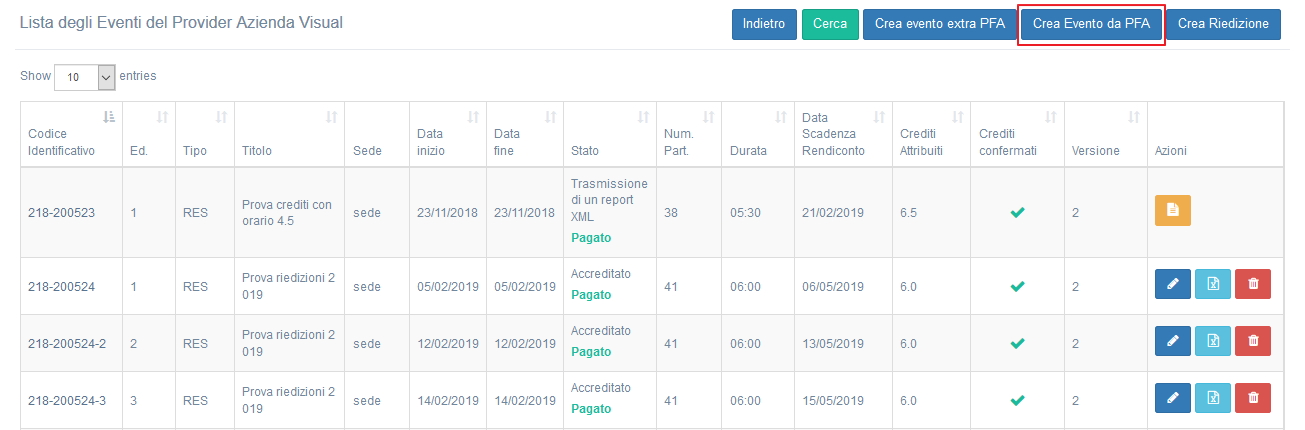Sort the table by Stato column
Screen dimensions: 1305x430
coord(607,134)
